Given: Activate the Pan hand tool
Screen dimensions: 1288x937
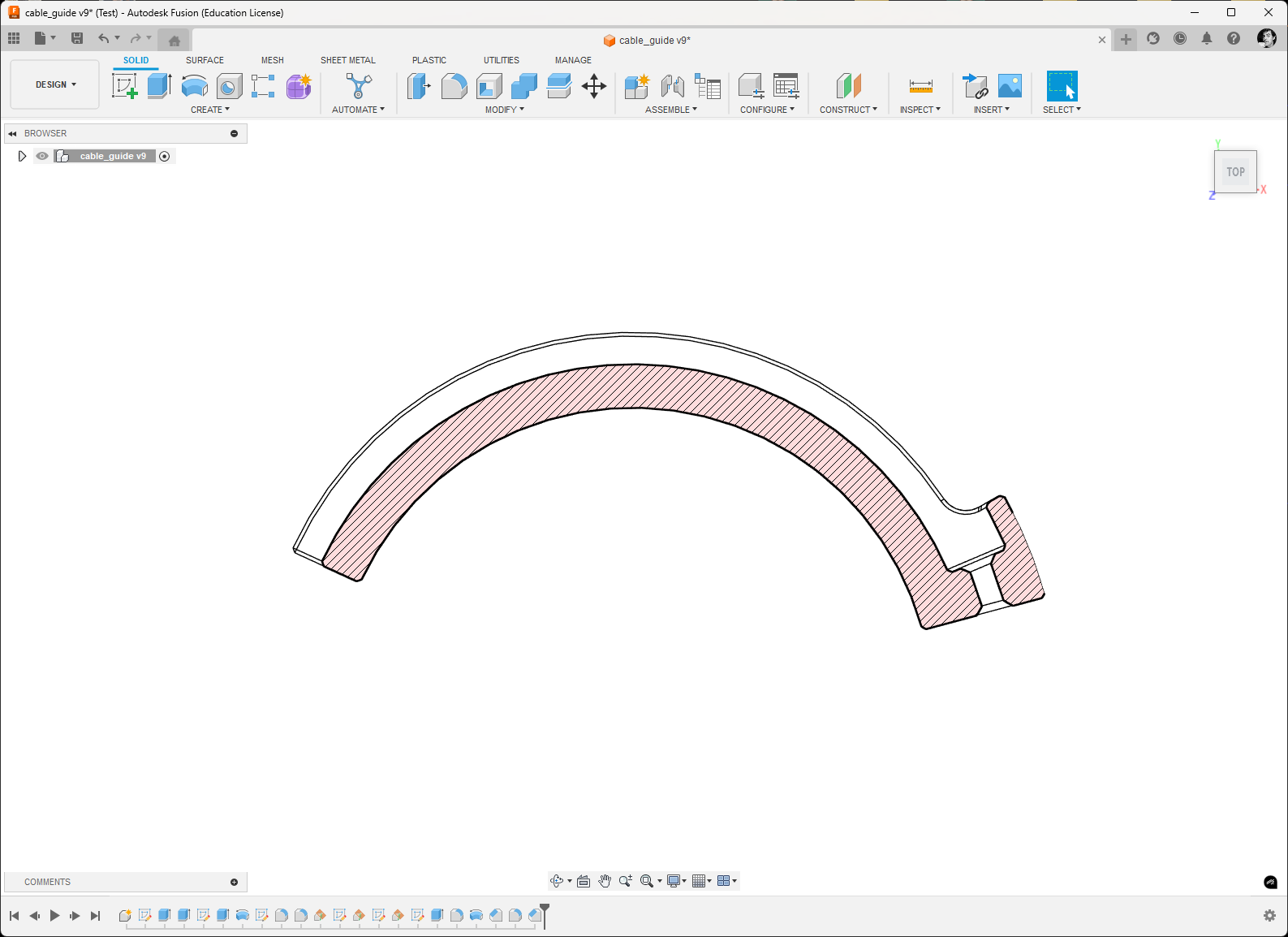Looking at the screenshot, I should (x=605, y=881).
